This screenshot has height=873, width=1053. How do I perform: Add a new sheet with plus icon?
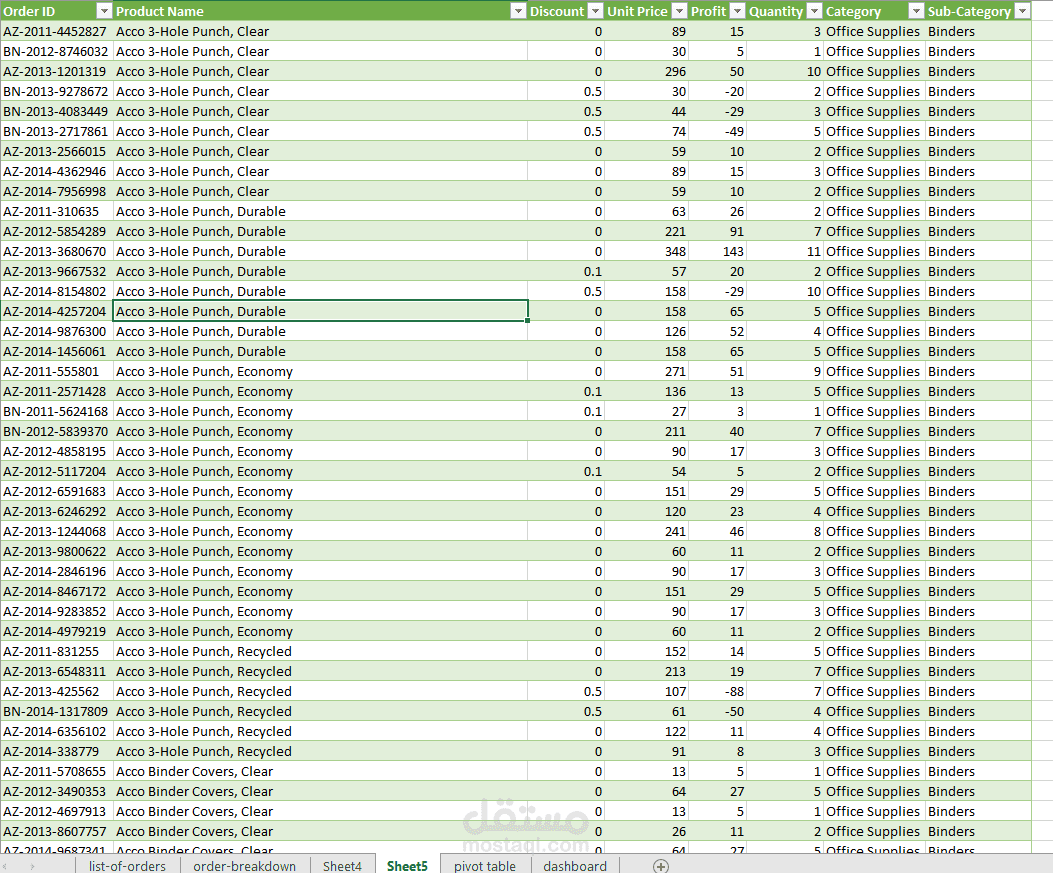click(661, 866)
